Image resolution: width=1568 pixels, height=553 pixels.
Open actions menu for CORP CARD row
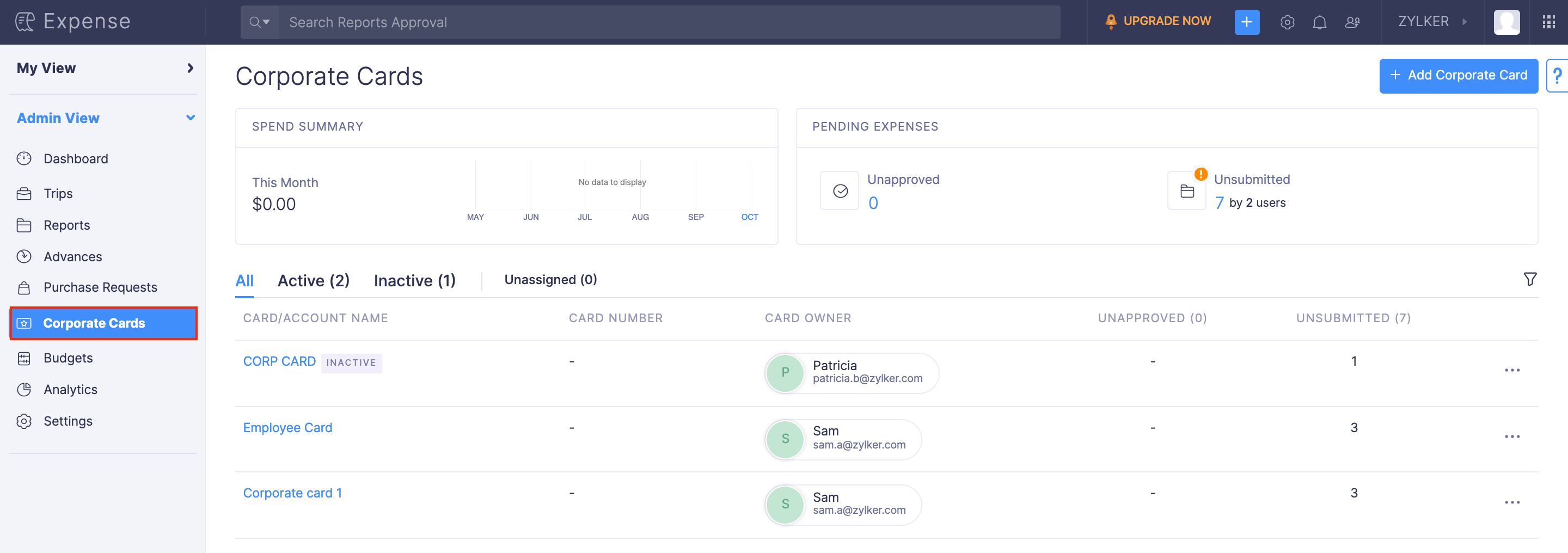[x=1514, y=370]
